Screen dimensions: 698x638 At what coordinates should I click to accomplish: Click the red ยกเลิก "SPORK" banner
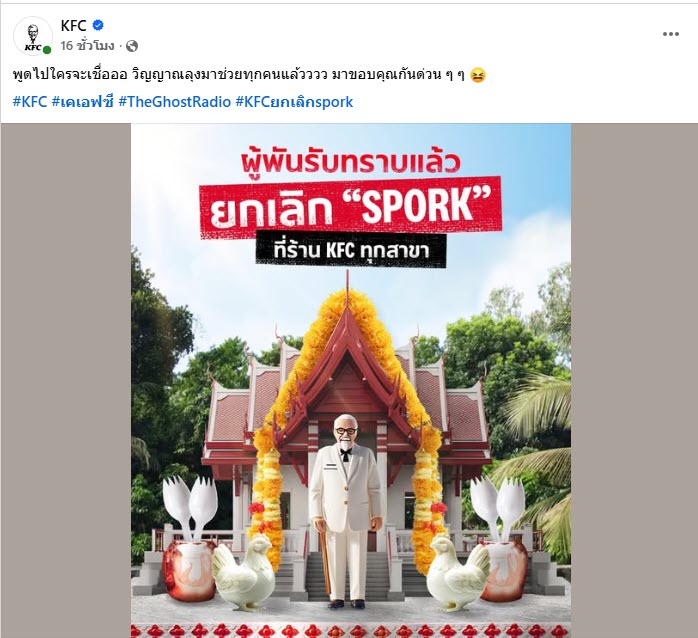(x=351, y=207)
